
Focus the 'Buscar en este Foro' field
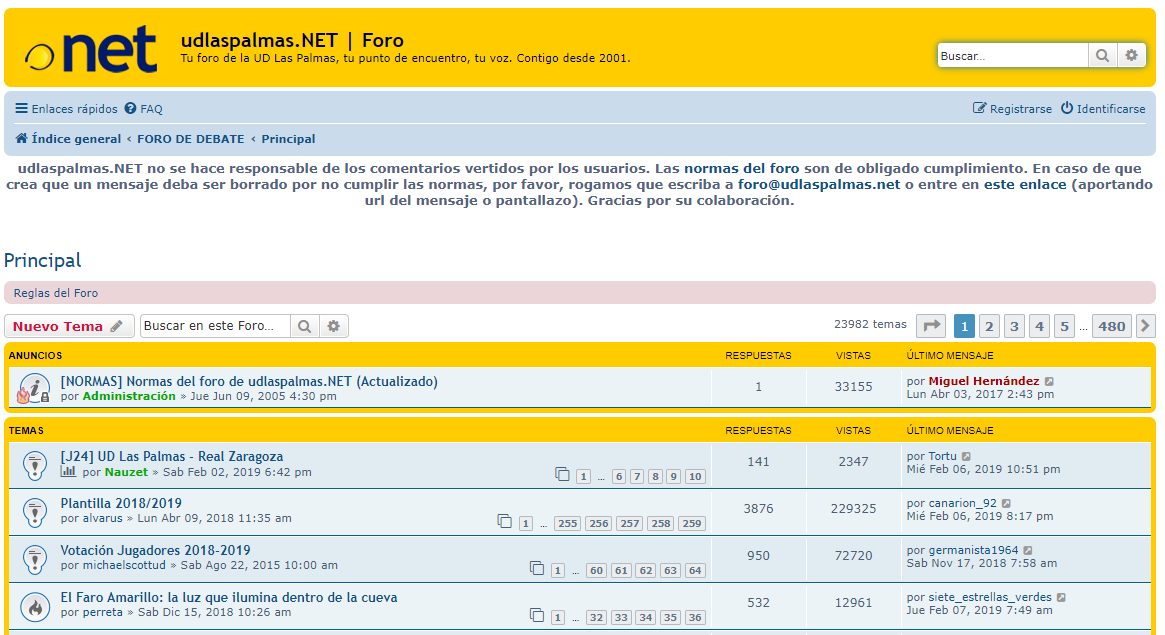pos(215,326)
